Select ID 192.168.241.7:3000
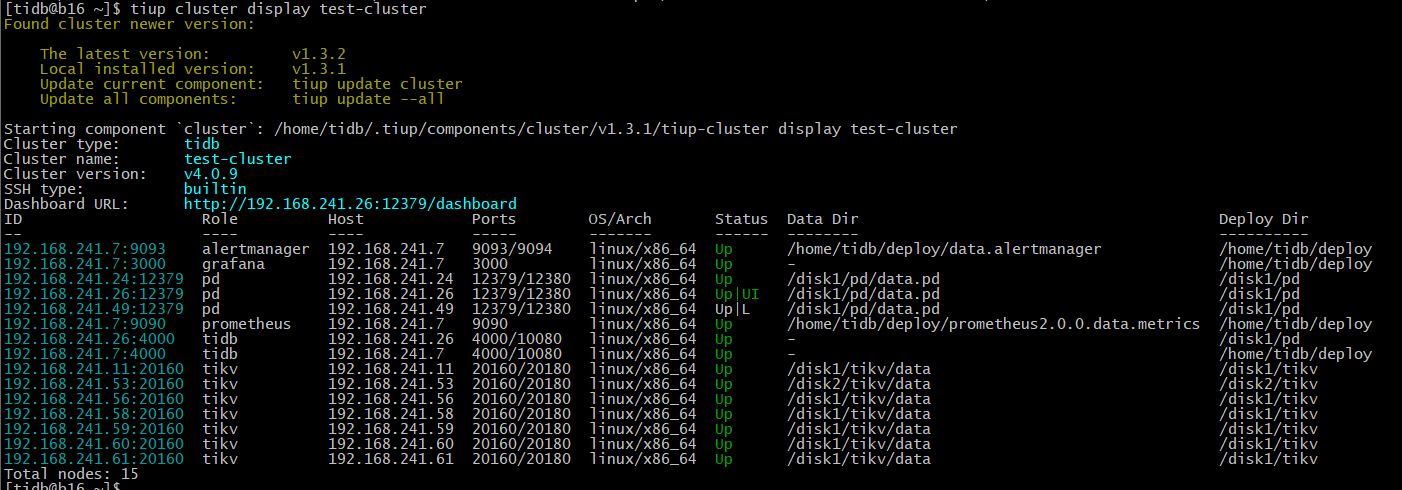Viewport: 1402px width, 490px height. point(85,264)
